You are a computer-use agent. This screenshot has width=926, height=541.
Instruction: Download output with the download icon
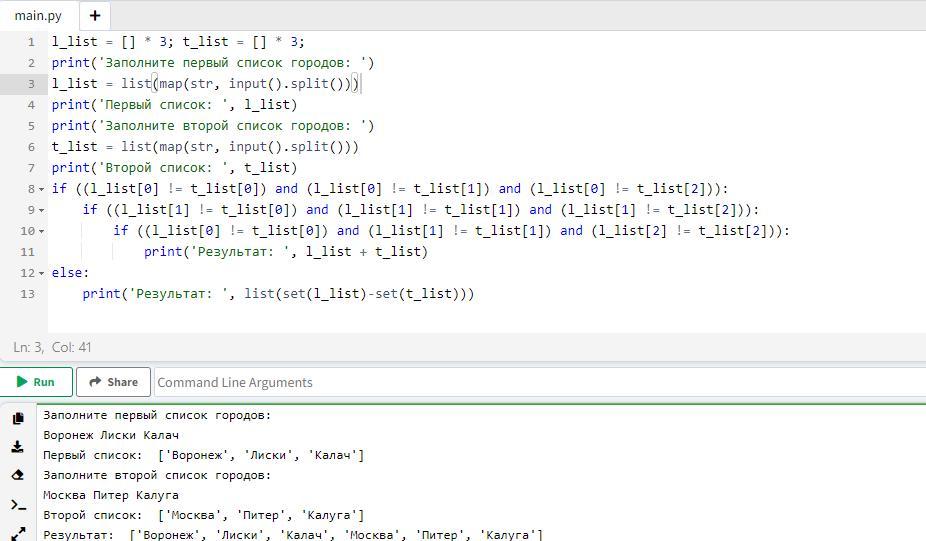(18, 447)
